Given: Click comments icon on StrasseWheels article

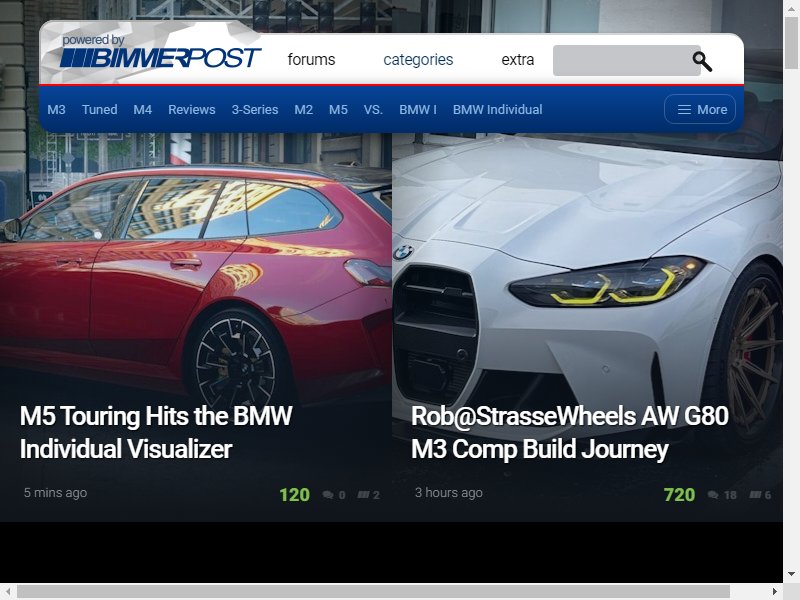Looking at the screenshot, I should (x=713, y=494).
